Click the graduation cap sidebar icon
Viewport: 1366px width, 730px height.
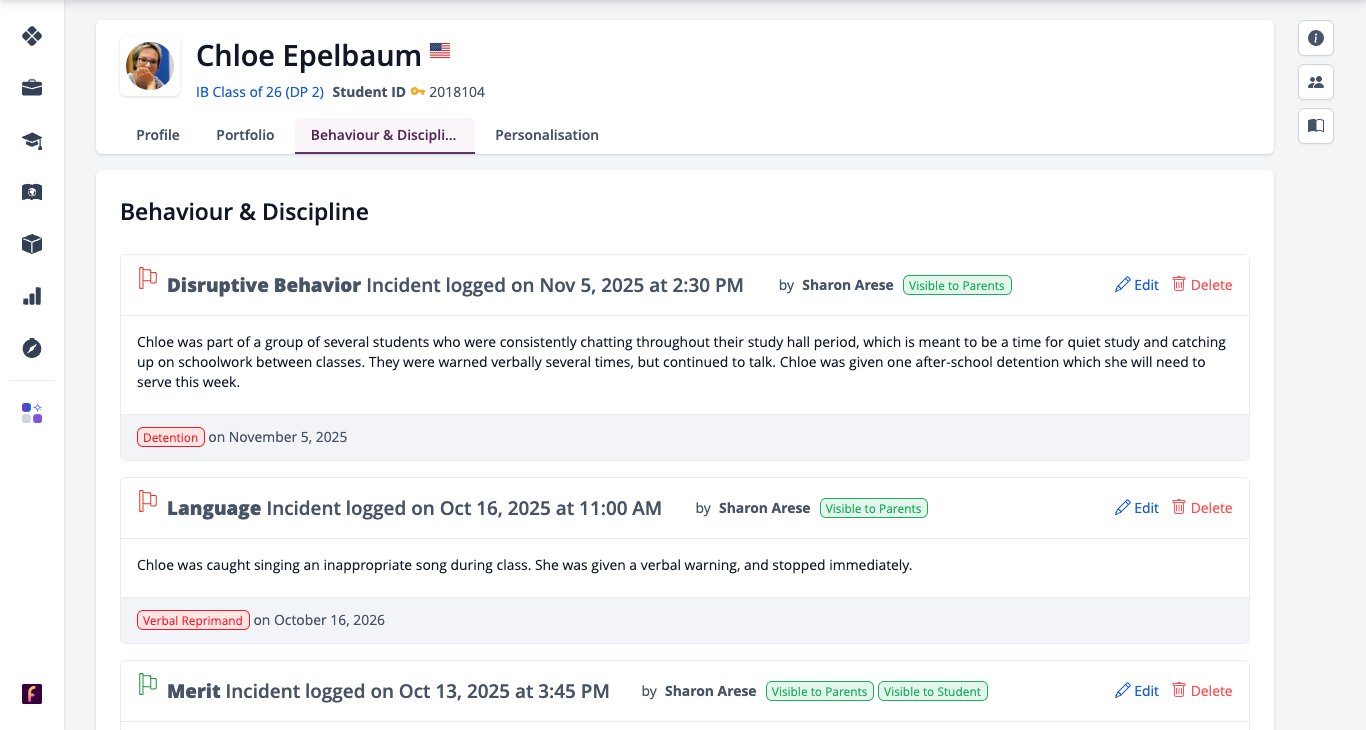point(32,140)
